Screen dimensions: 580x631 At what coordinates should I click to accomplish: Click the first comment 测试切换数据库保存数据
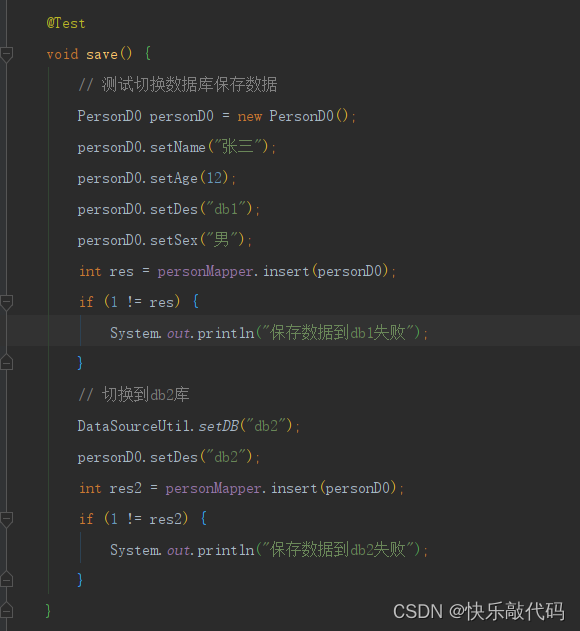[x=178, y=85]
